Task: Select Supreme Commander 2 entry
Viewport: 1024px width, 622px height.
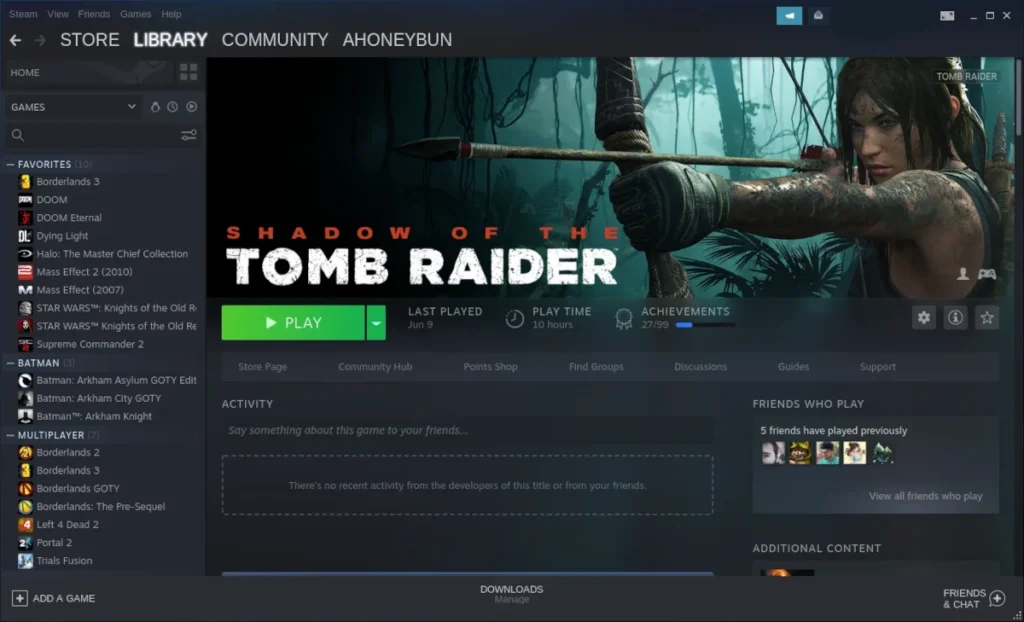Action: point(89,344)
